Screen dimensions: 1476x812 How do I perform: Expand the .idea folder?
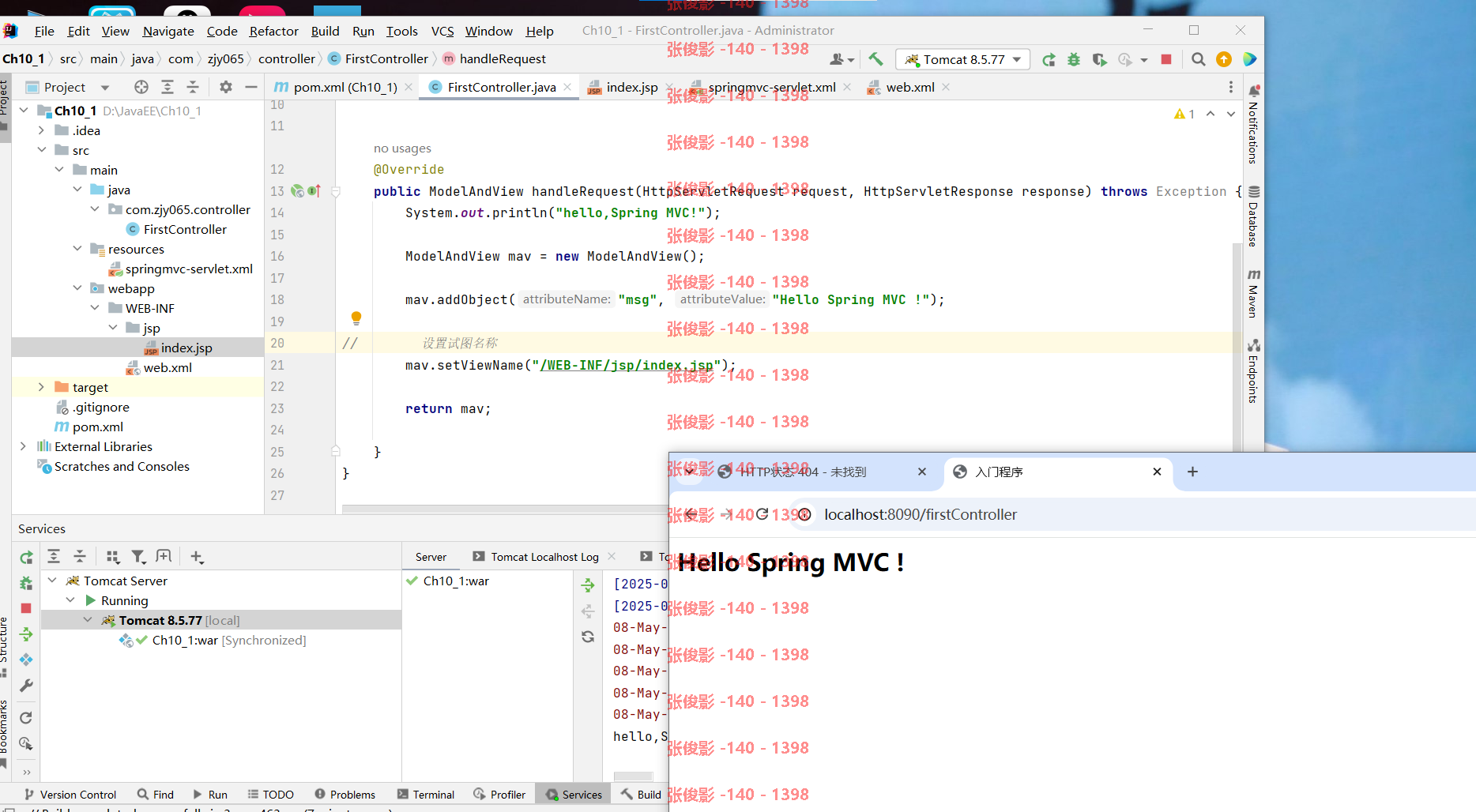click(41, 130)
